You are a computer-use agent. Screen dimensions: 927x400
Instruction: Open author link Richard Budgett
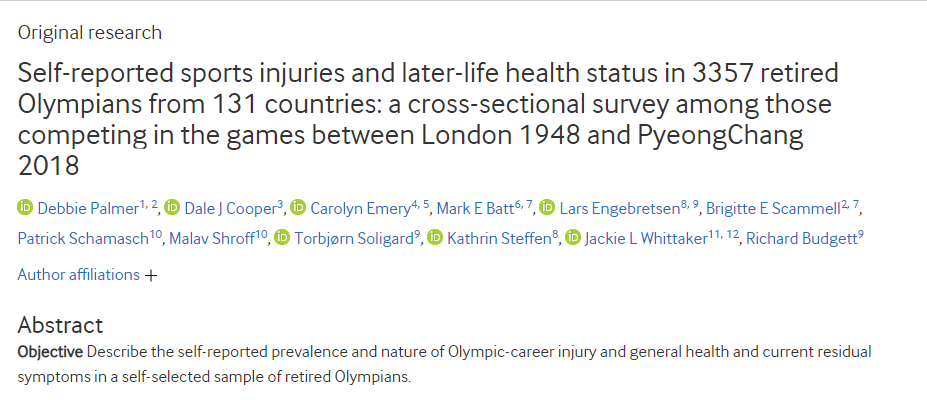(800, 239)
